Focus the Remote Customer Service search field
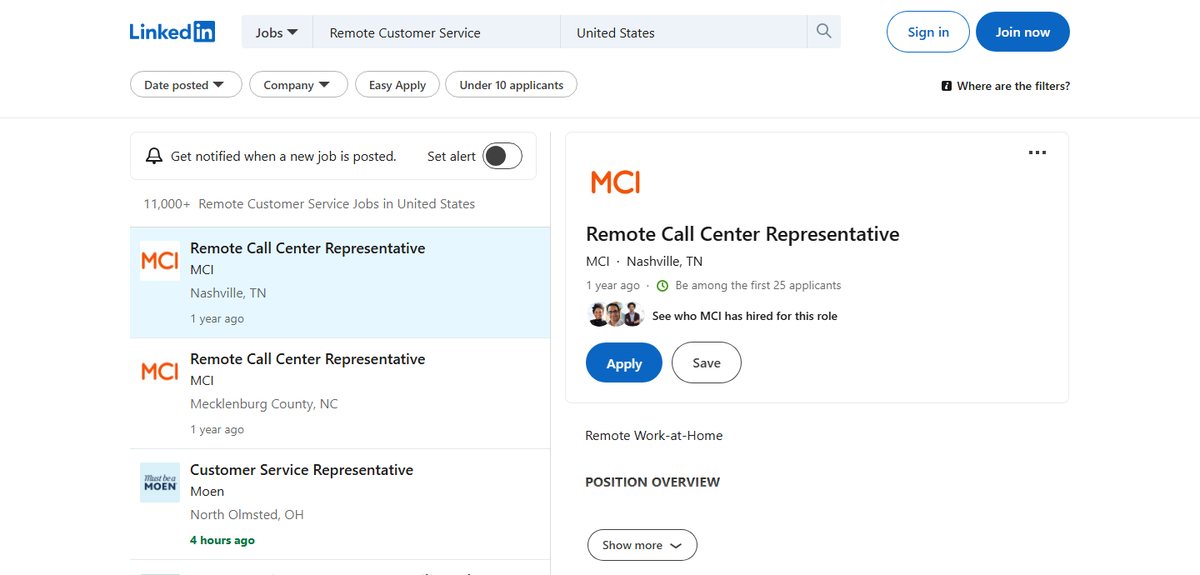Screen dimensions: 1200x575 (x=437, y=32)
